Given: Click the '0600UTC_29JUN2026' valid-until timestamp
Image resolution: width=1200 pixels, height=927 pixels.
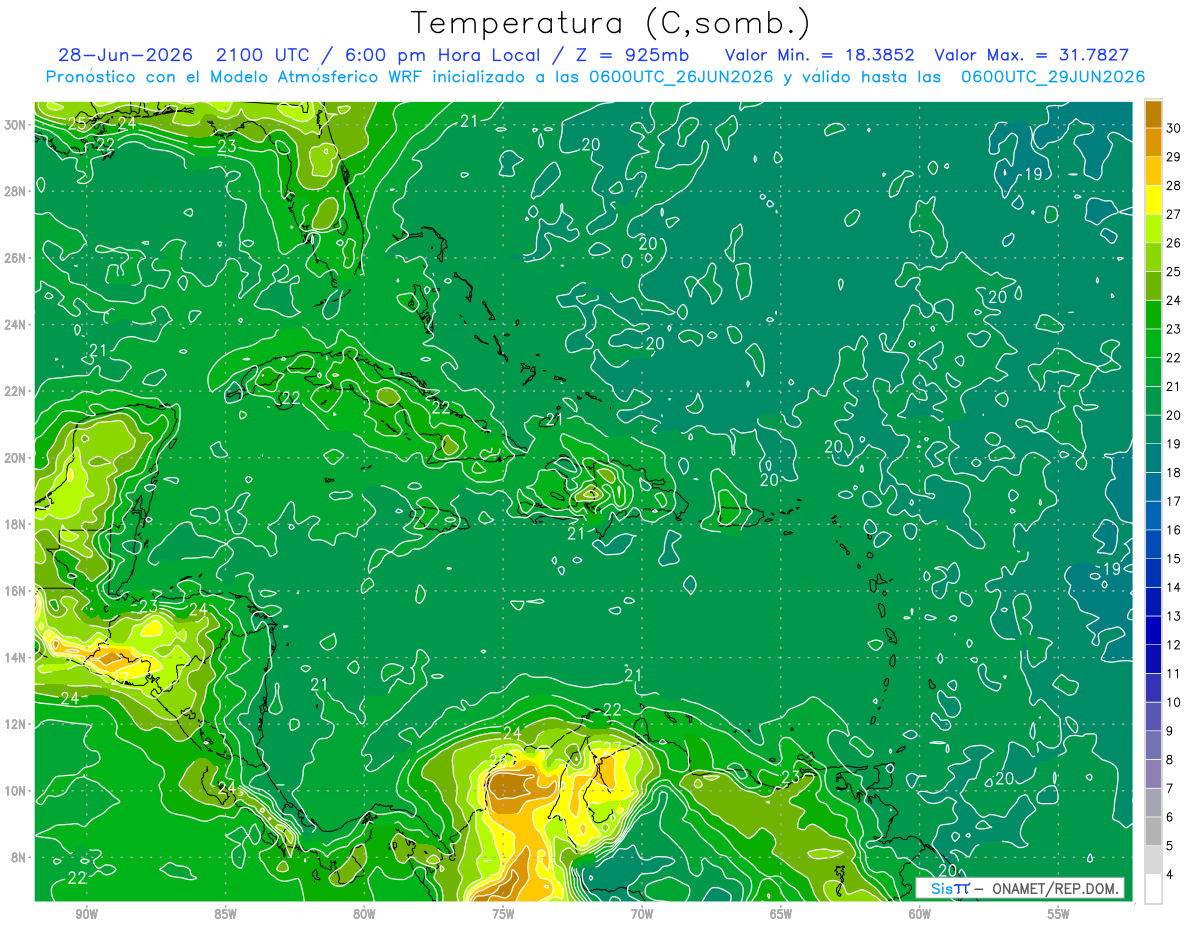Looking at the screenshot, I should click(x=1053, y=77).
